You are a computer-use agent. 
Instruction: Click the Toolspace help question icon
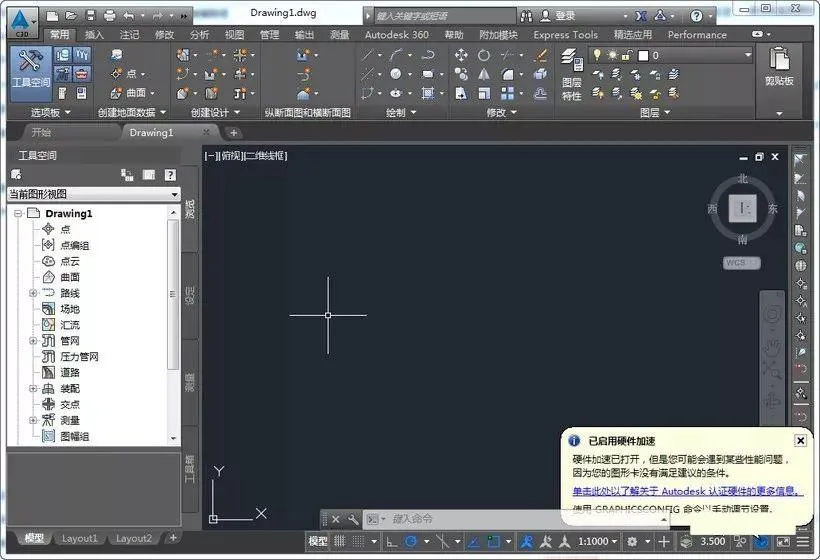[x=170, y=175]
